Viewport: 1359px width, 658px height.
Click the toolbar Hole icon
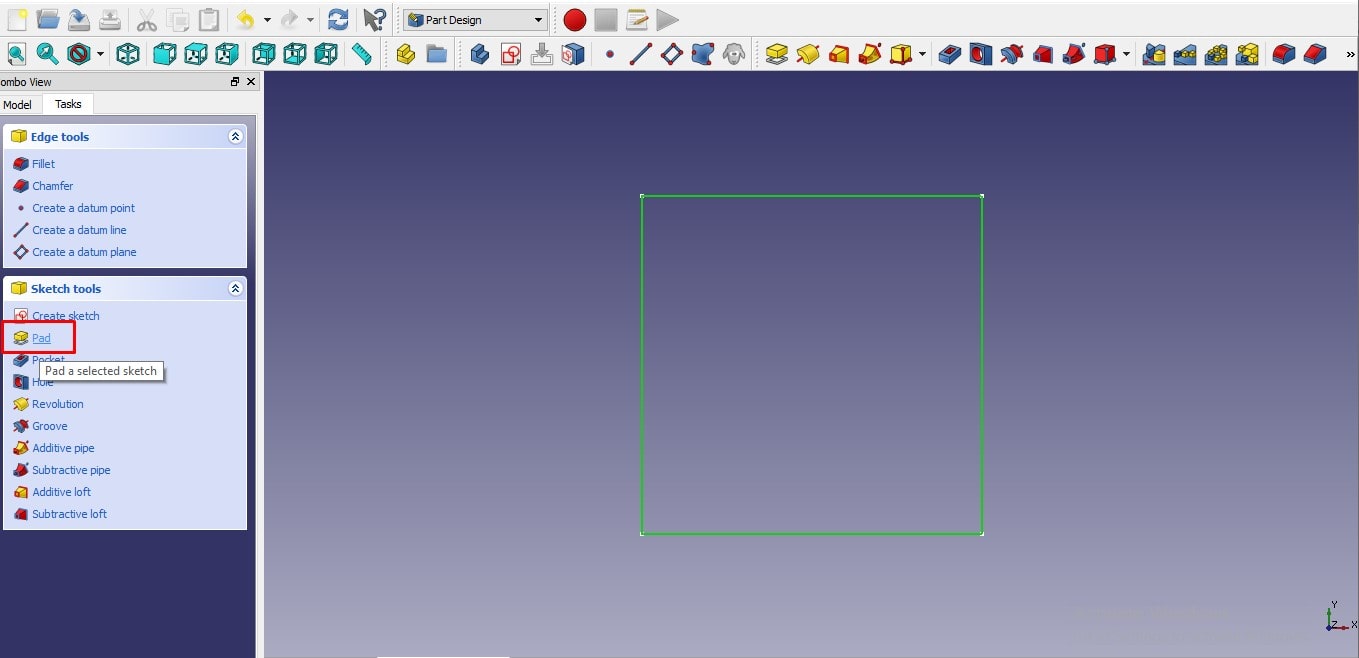coord(981,54)
